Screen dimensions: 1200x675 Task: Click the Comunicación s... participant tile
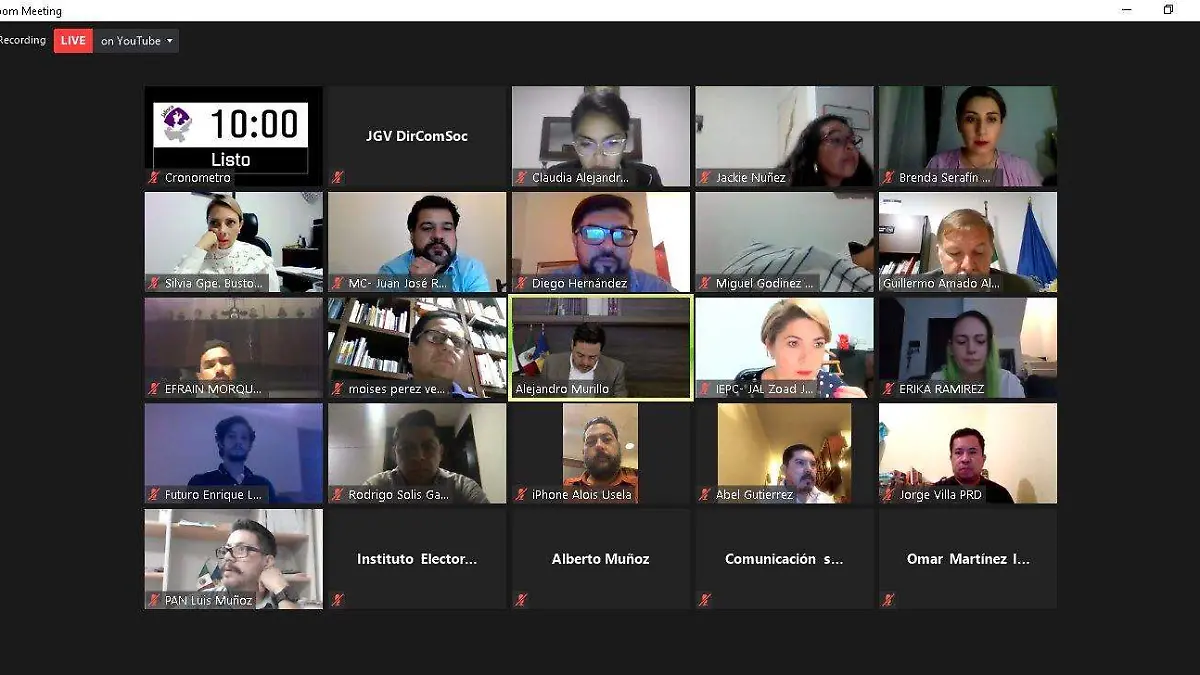[784, 559]
